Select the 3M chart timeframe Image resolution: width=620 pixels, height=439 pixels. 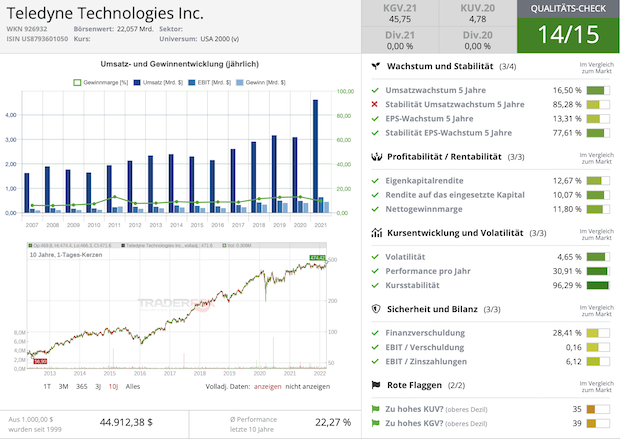(63, 386)
